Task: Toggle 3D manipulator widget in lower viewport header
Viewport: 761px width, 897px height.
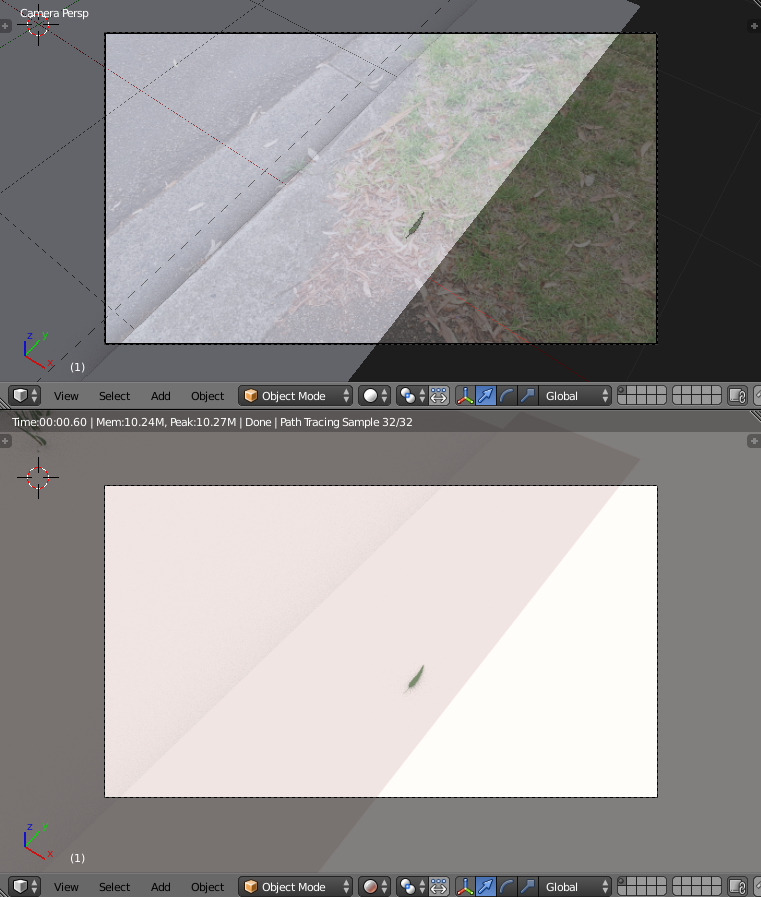Action: 465,887
